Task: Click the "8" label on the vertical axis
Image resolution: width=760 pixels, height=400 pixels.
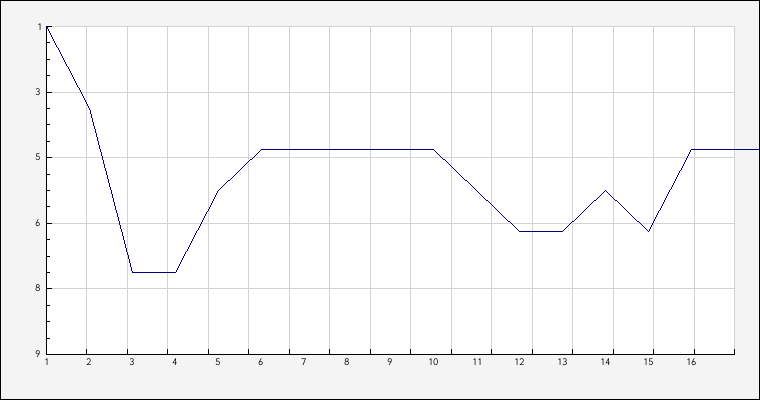Action: [38, 288]
